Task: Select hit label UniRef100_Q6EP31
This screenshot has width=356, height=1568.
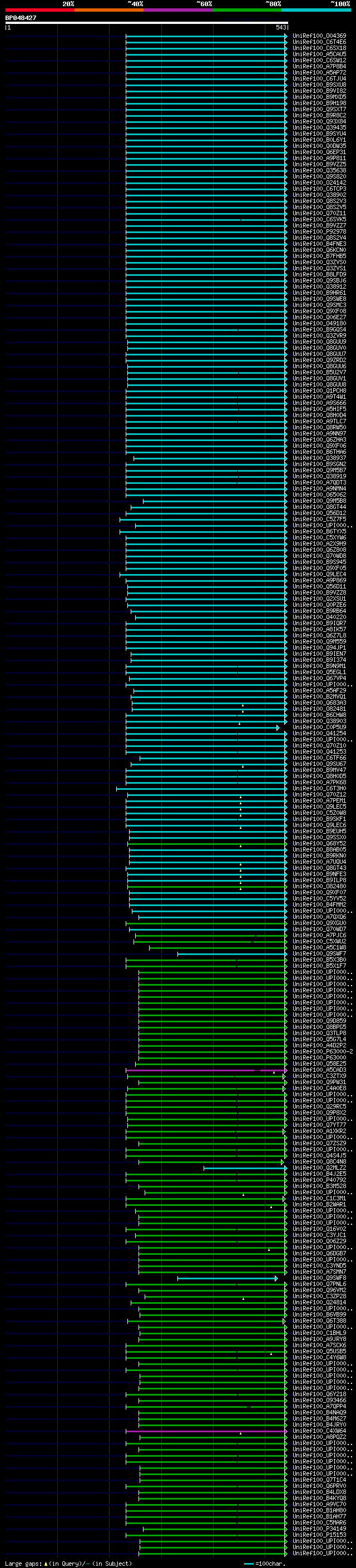Action: [319, 152]
